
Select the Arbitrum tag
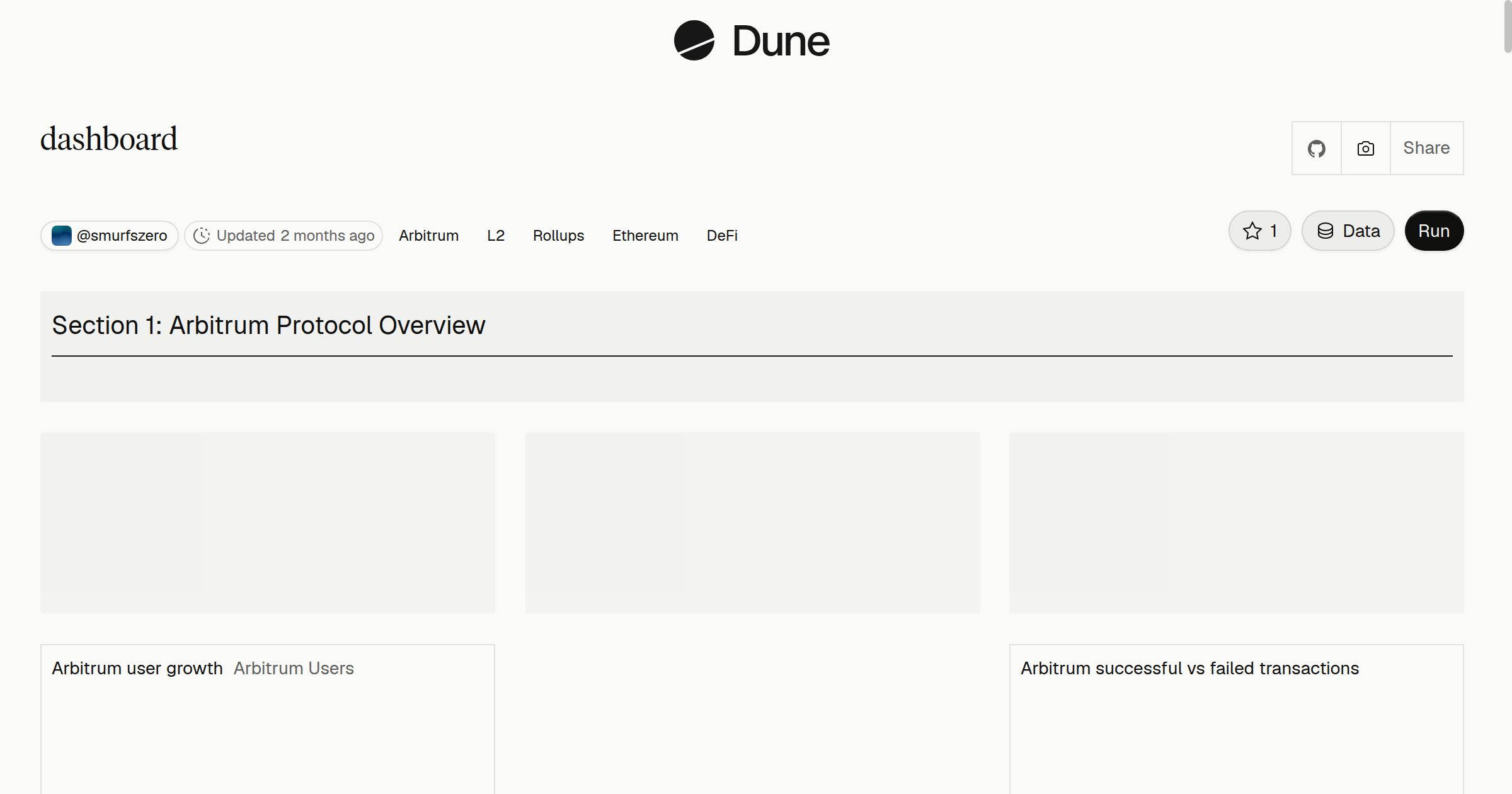pyautogui.click(x=429, y=236)
